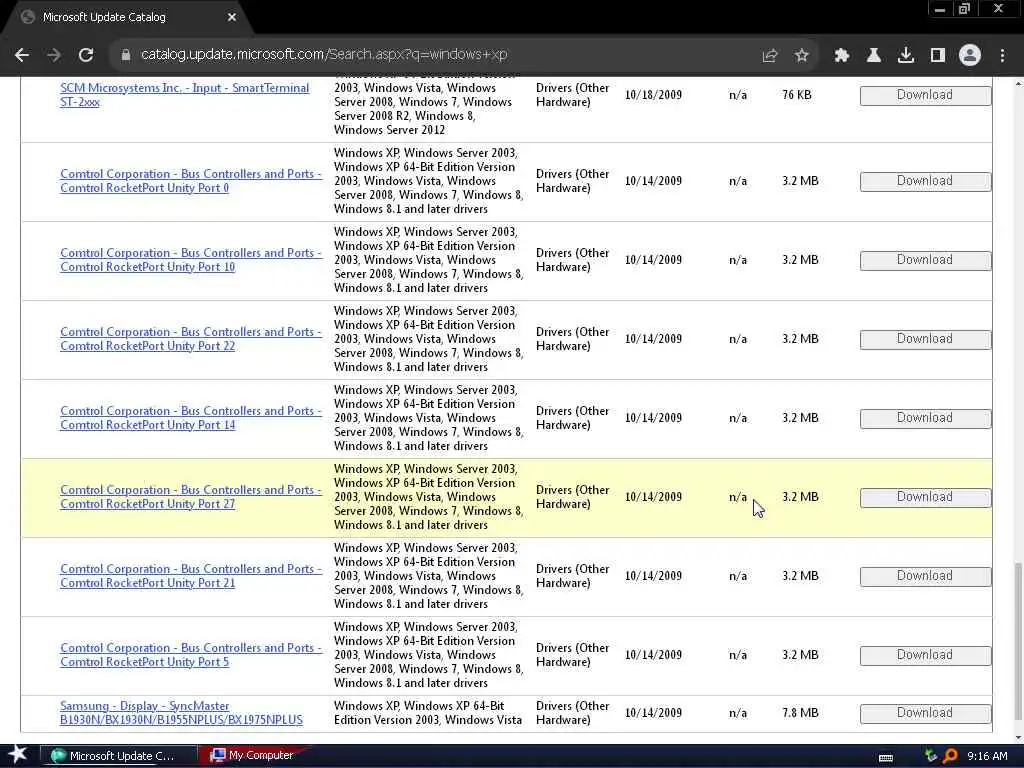This screenshot has width=1024, height=768.
Task: Click the scrollbar down arrow
Action: tap(1017, 738)
